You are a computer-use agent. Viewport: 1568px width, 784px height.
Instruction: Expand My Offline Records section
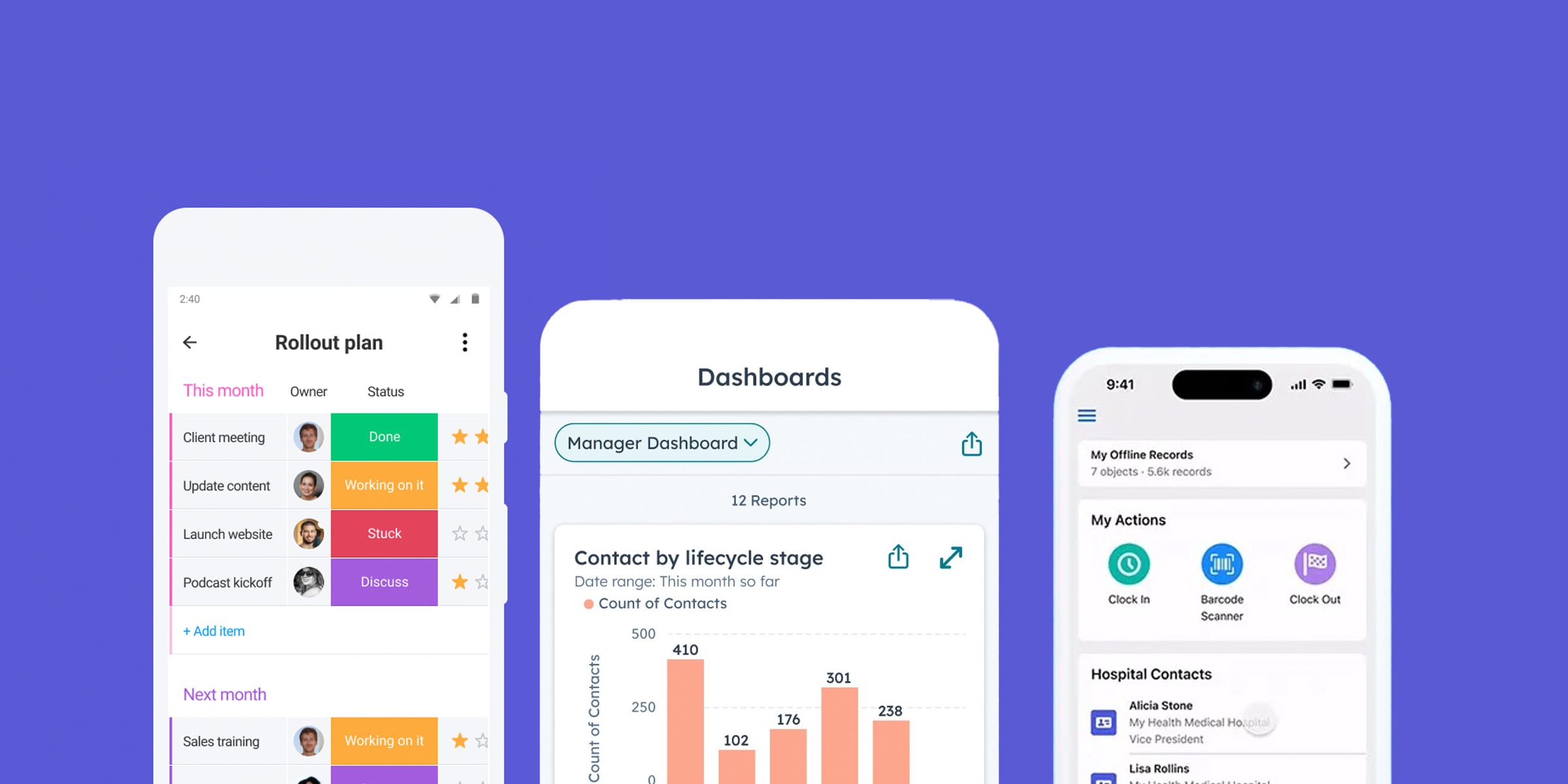[1349, 463]
